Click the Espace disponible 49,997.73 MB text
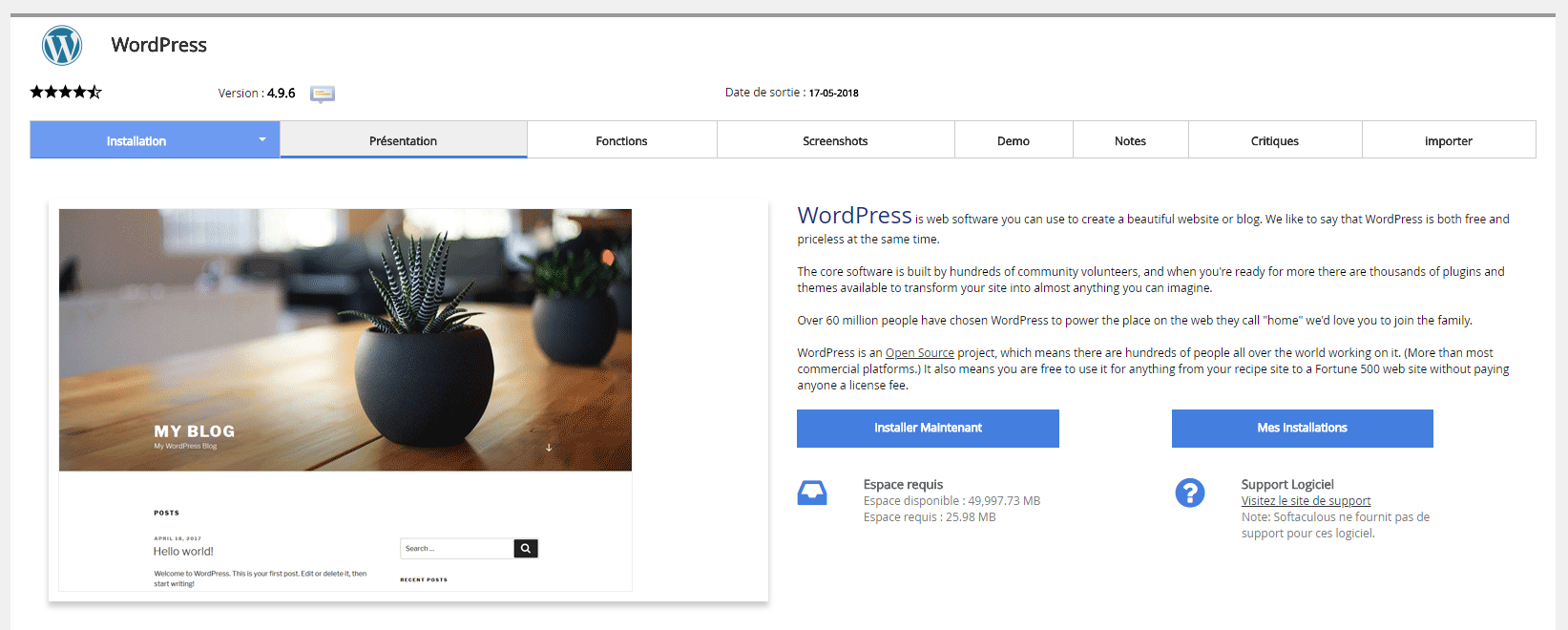 [951, 501]
